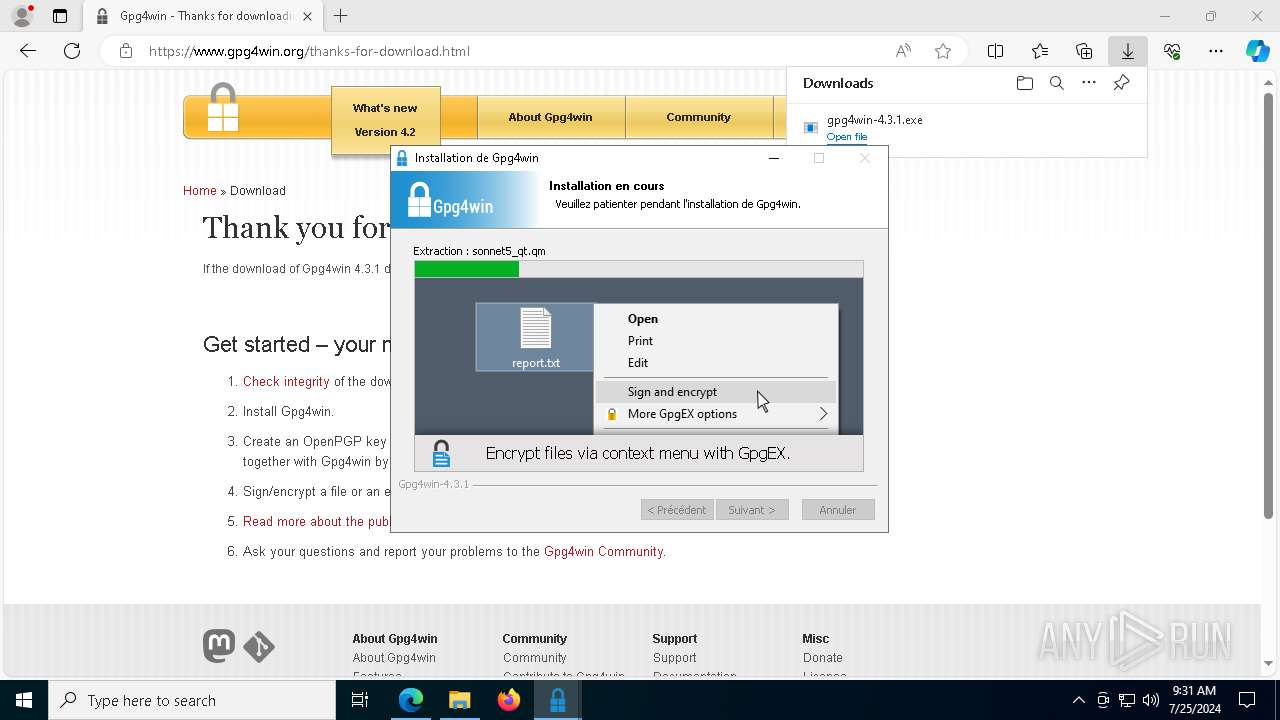Open network status tray icon

point(1127,700)
